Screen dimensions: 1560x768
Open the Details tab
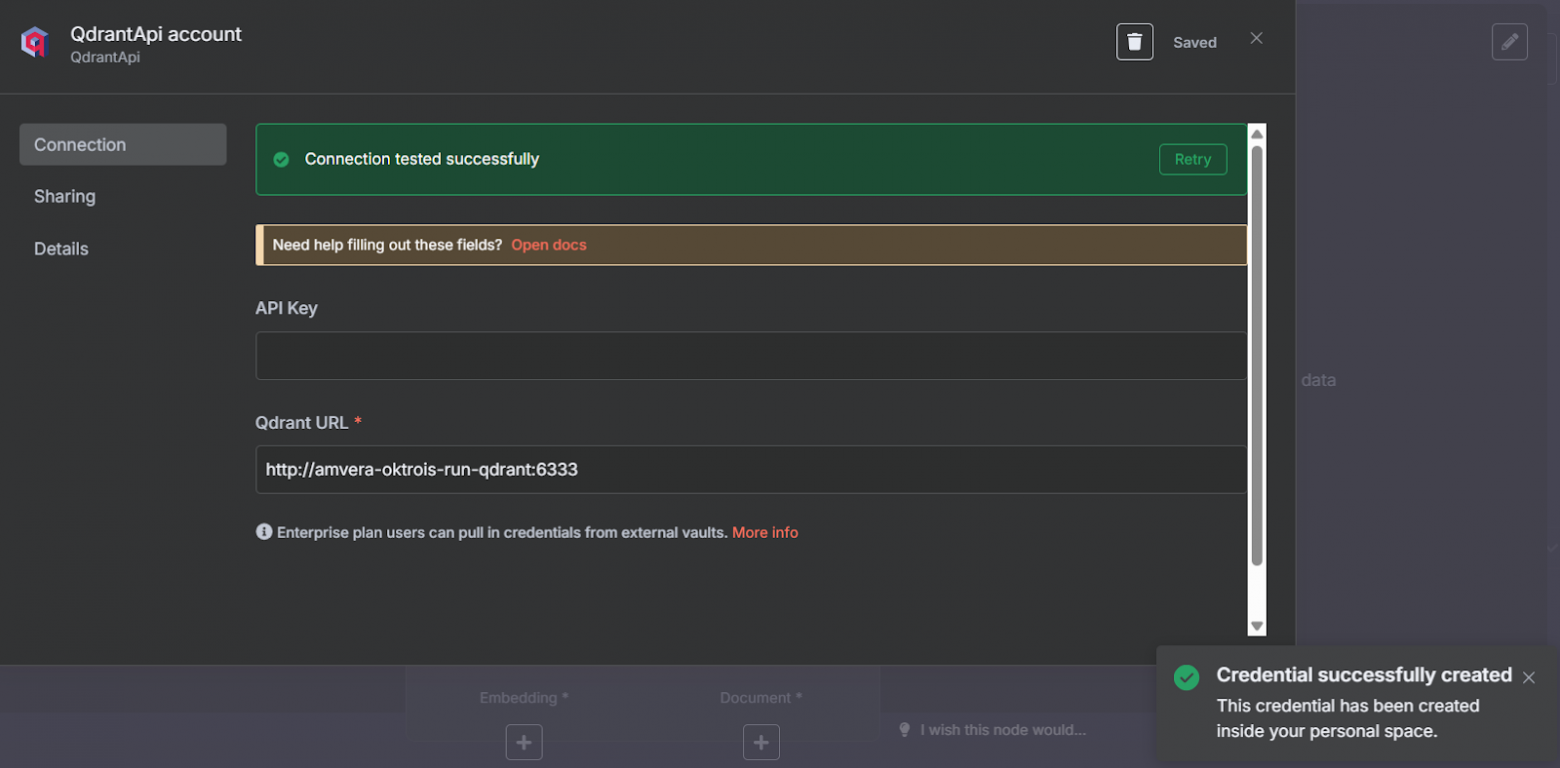(x=61, y=249)
